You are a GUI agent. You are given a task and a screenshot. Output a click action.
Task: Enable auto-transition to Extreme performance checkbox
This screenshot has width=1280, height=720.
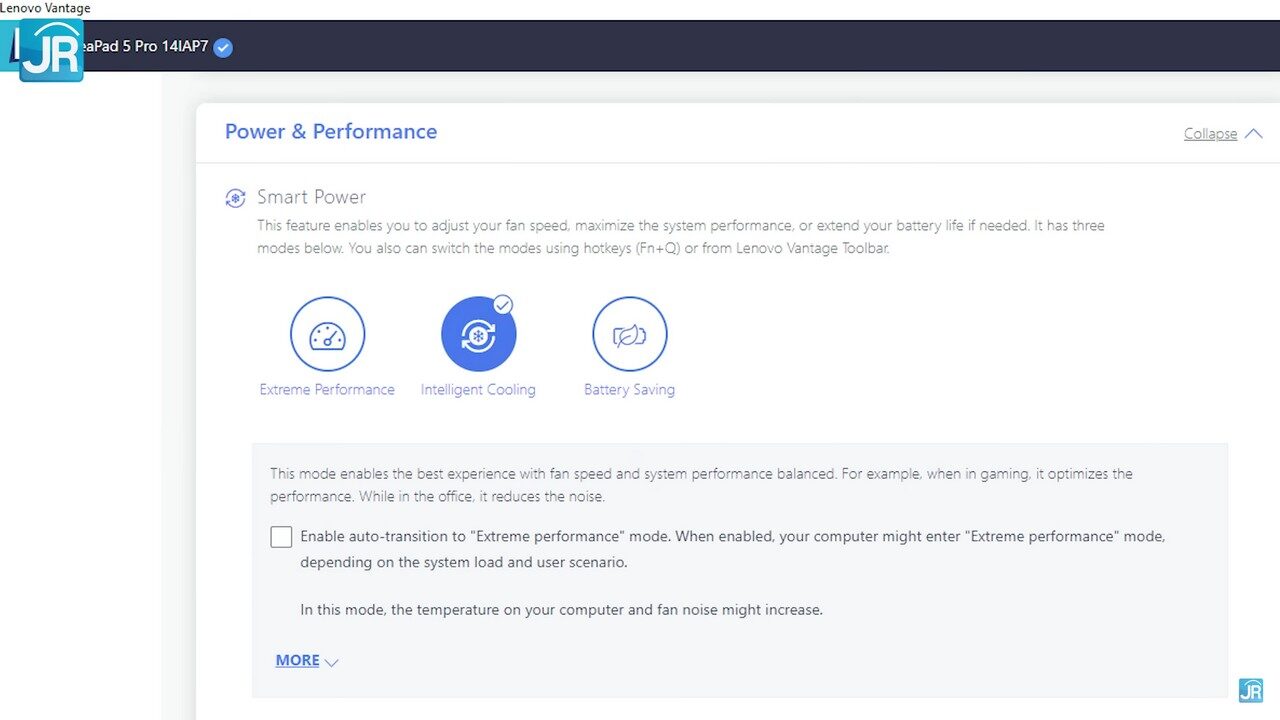281,537
